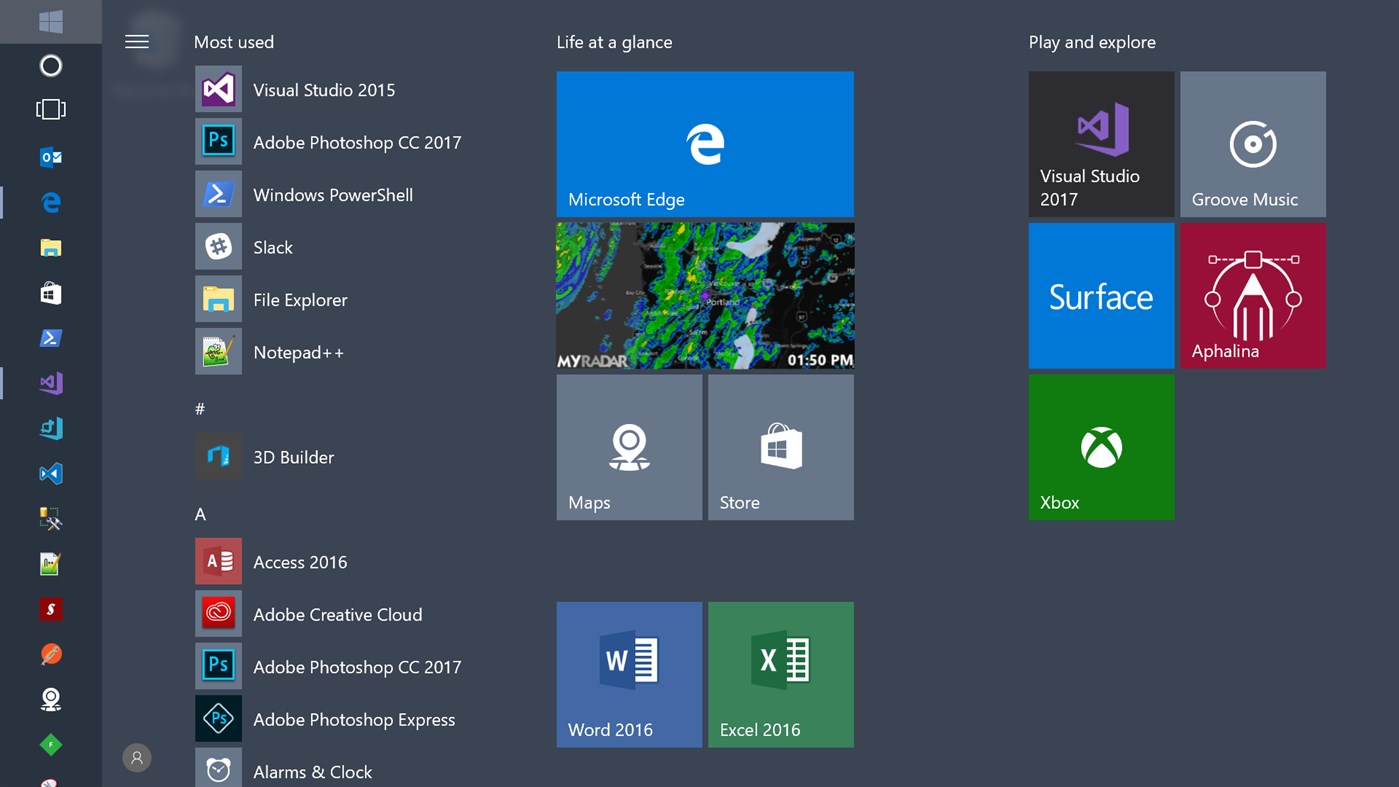The image size is (1399, 787).
Task: Launch the Aphalina tile
Action: pyautogui.click(x=1252, y=295)
